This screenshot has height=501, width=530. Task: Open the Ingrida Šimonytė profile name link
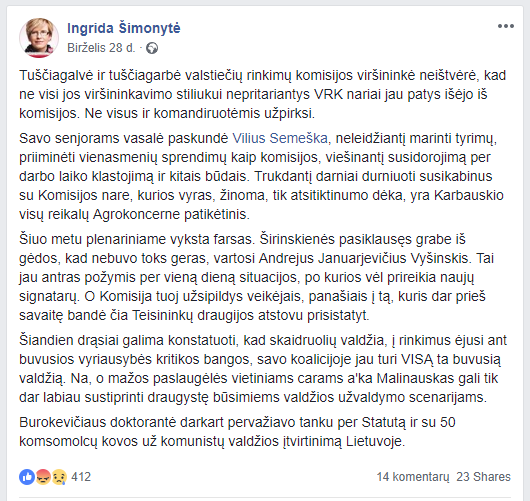coord(124,28)
